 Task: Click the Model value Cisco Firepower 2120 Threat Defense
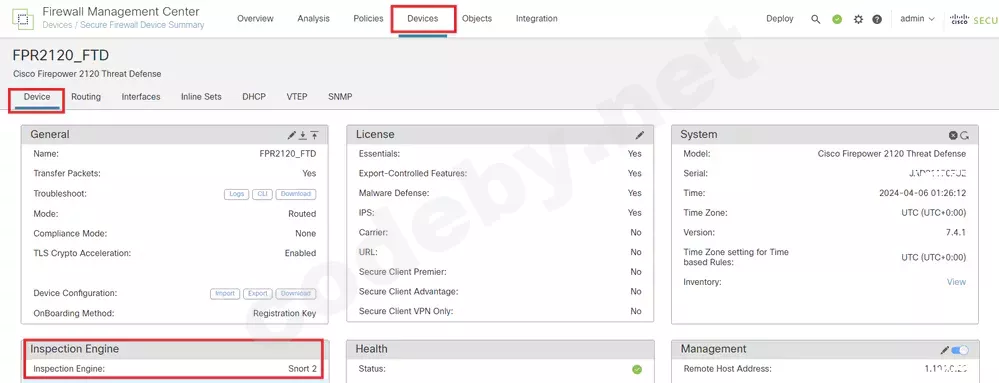click(892, 154)
